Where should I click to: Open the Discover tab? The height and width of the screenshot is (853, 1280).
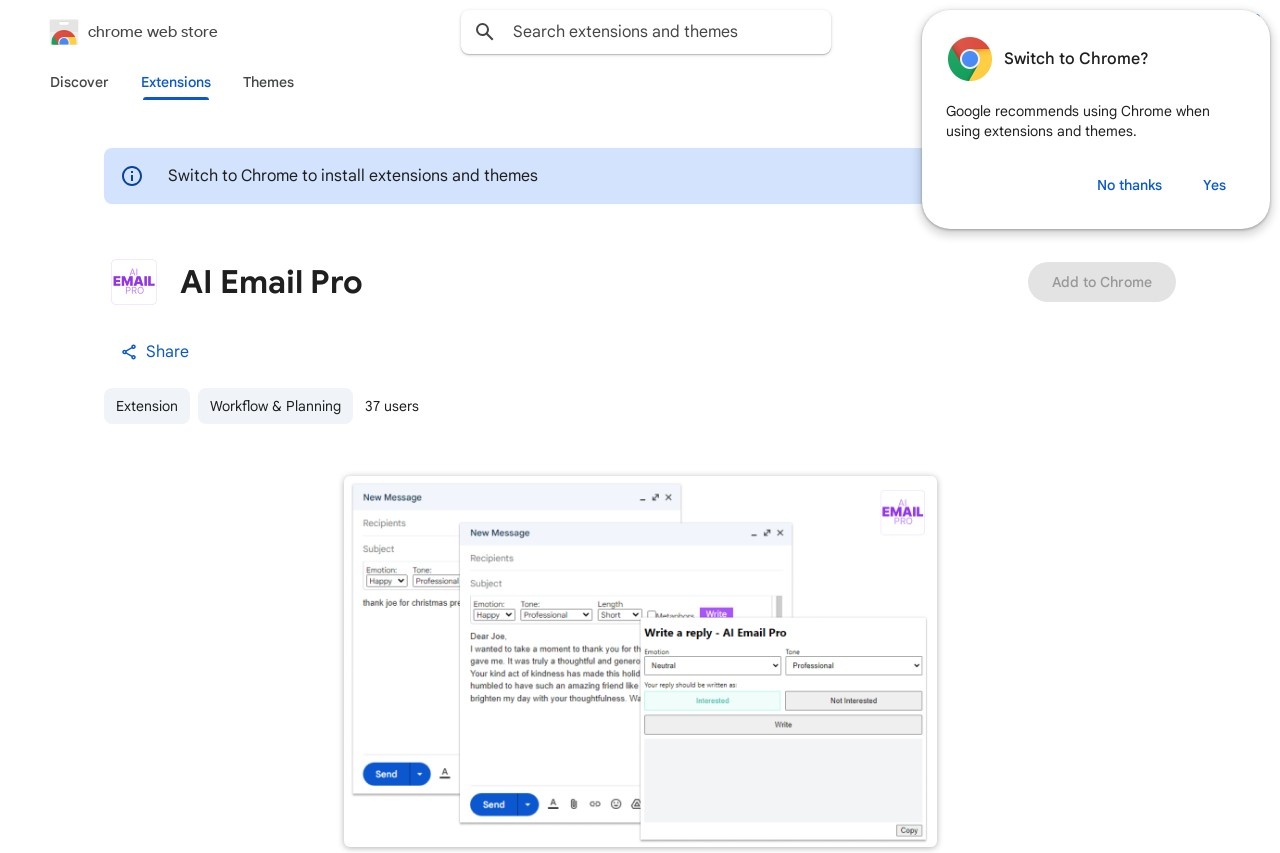click(x=79, y=82)
